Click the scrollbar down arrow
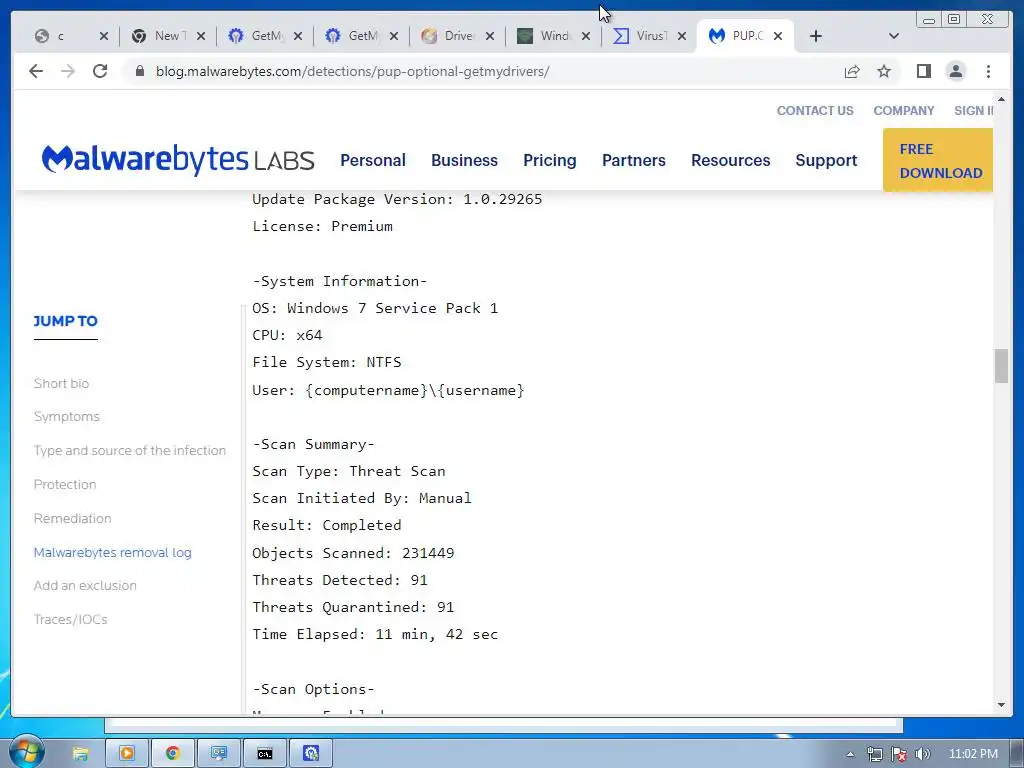This screenshot has width=1024, height=768. (1001, 705)
